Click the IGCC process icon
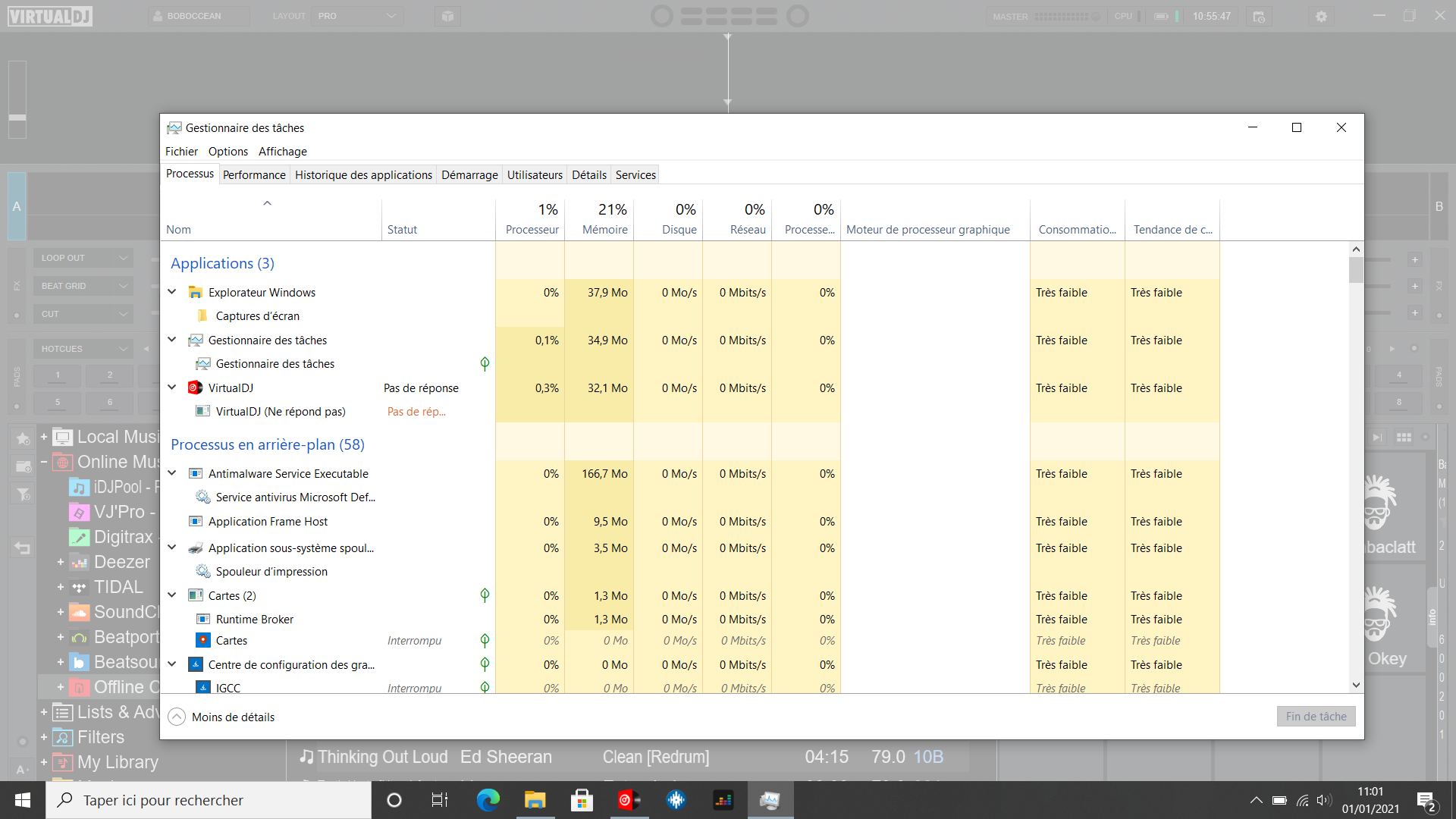The image size is (1456, 819). (202, 687)
